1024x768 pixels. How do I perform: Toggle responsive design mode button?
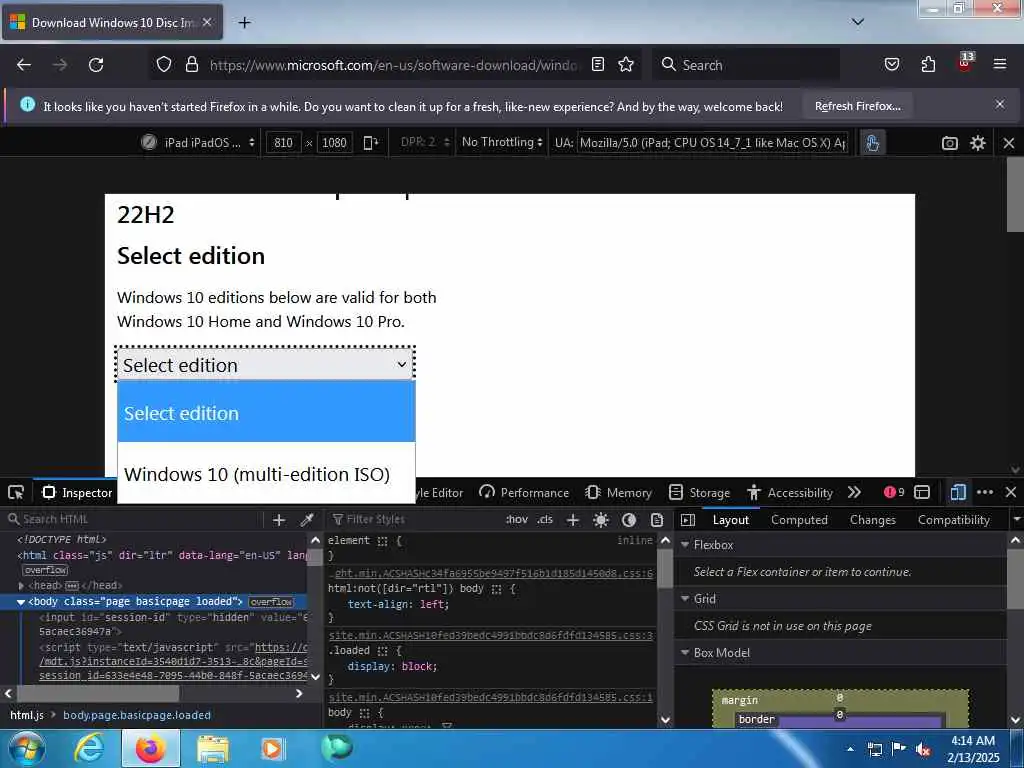(957, 492)
